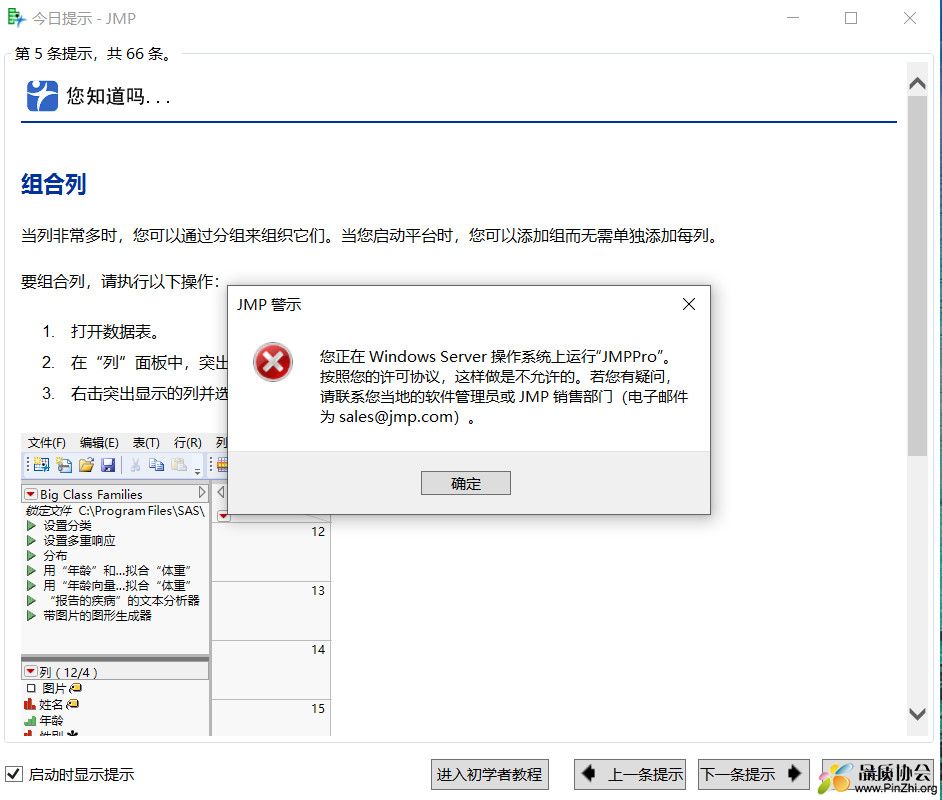The height and width of the screenshot is (800, 942).
Task: Click the grey left-pointing arrow above the data grid
Action: click(x=220, y=492)
